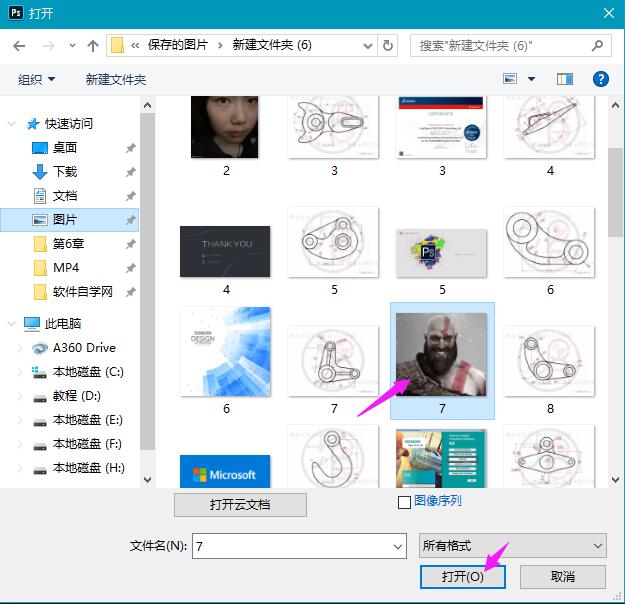
Task: Go back with the left arrow
Action: point(19,46)
